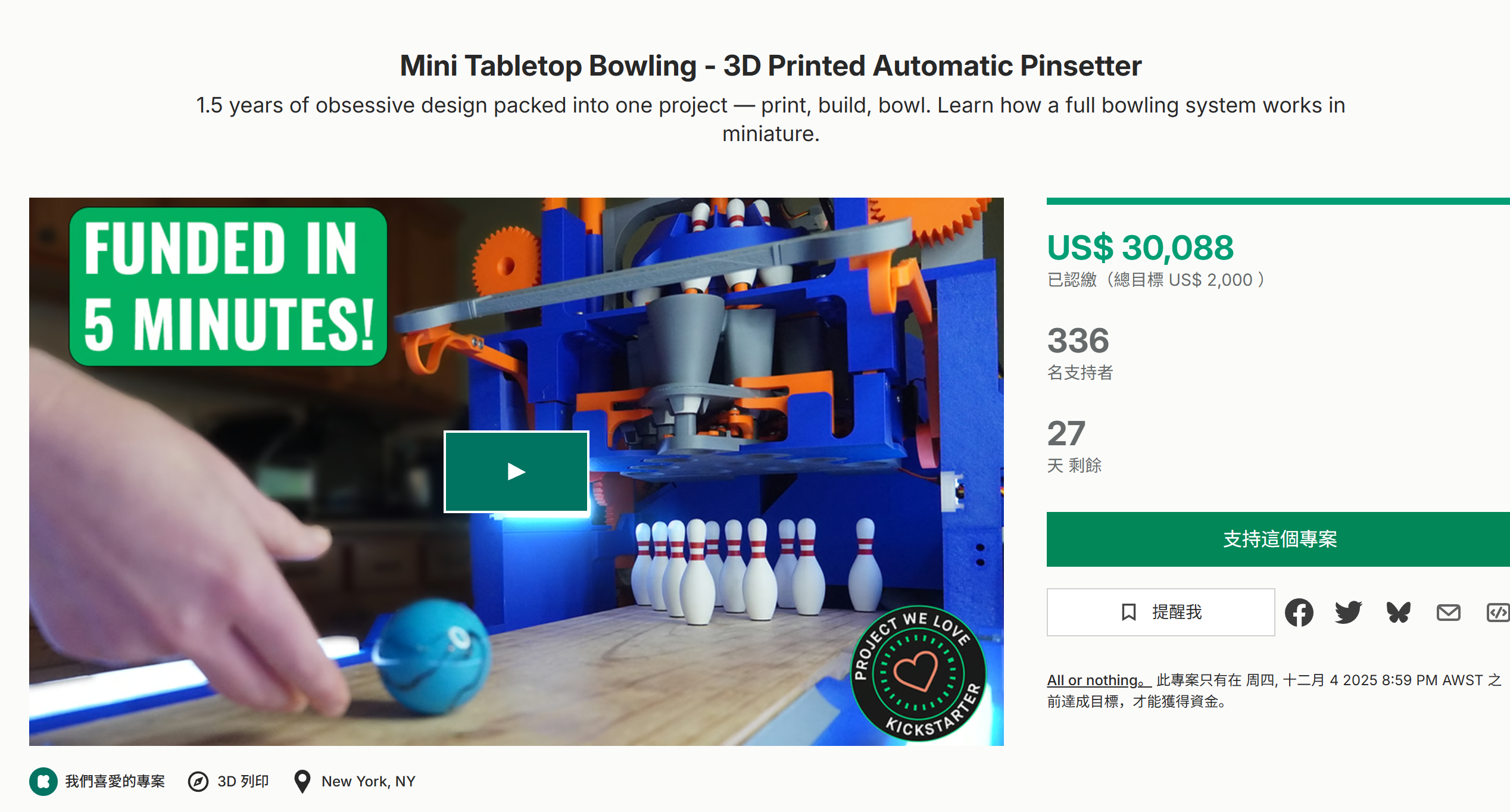Click the bookmark icon in 提醒我 button
The image size is (1510, 812).
[x=1128, y=612]
